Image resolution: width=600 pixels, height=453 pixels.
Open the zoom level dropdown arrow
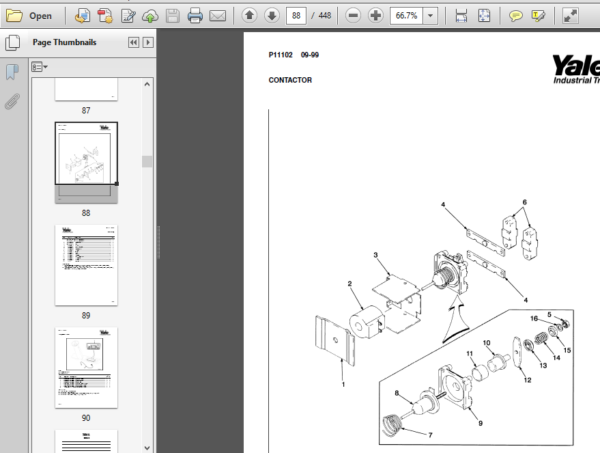(x=430, y=16)
